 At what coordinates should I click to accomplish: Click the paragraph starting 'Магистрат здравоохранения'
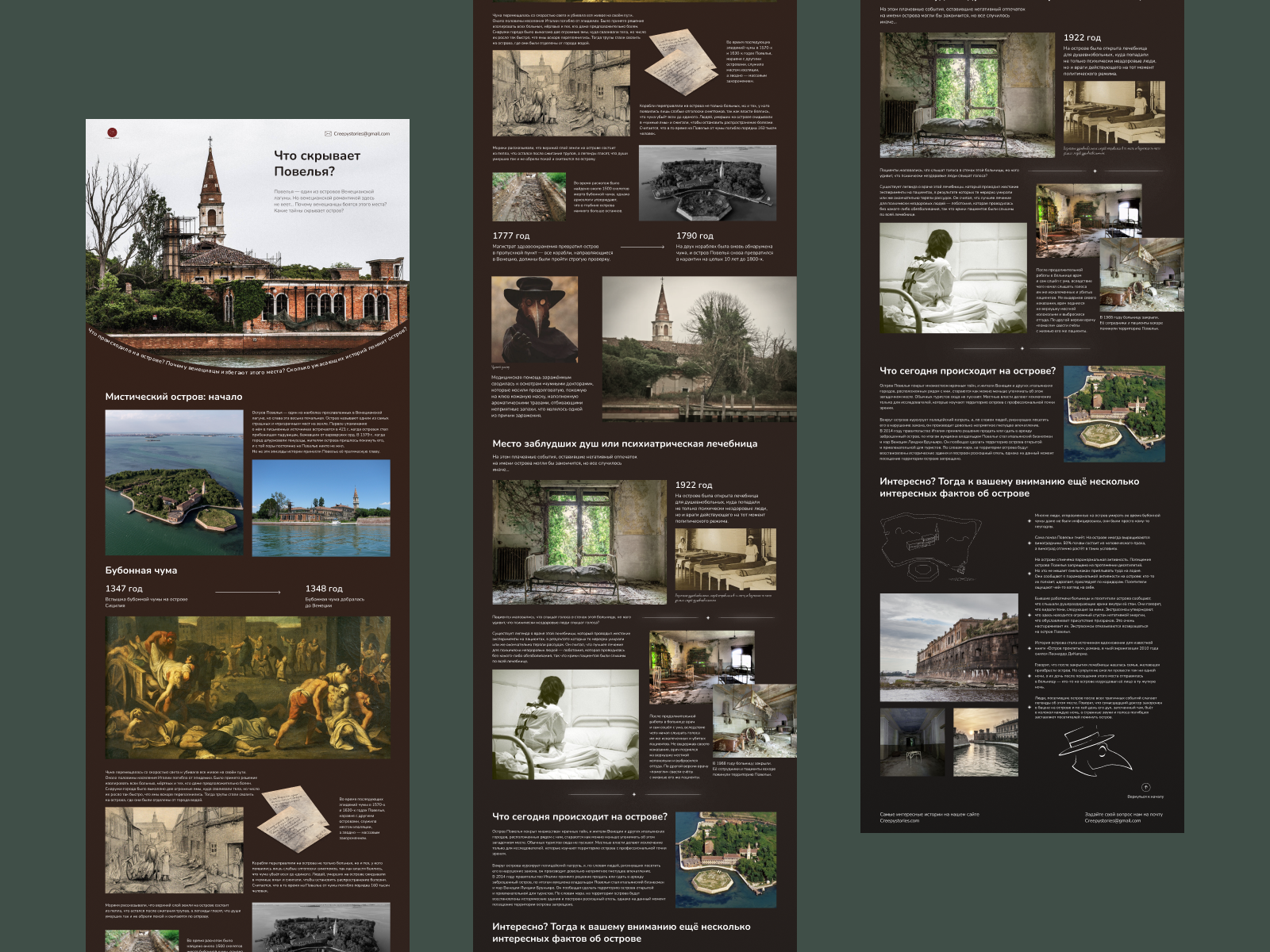[552, 252]
